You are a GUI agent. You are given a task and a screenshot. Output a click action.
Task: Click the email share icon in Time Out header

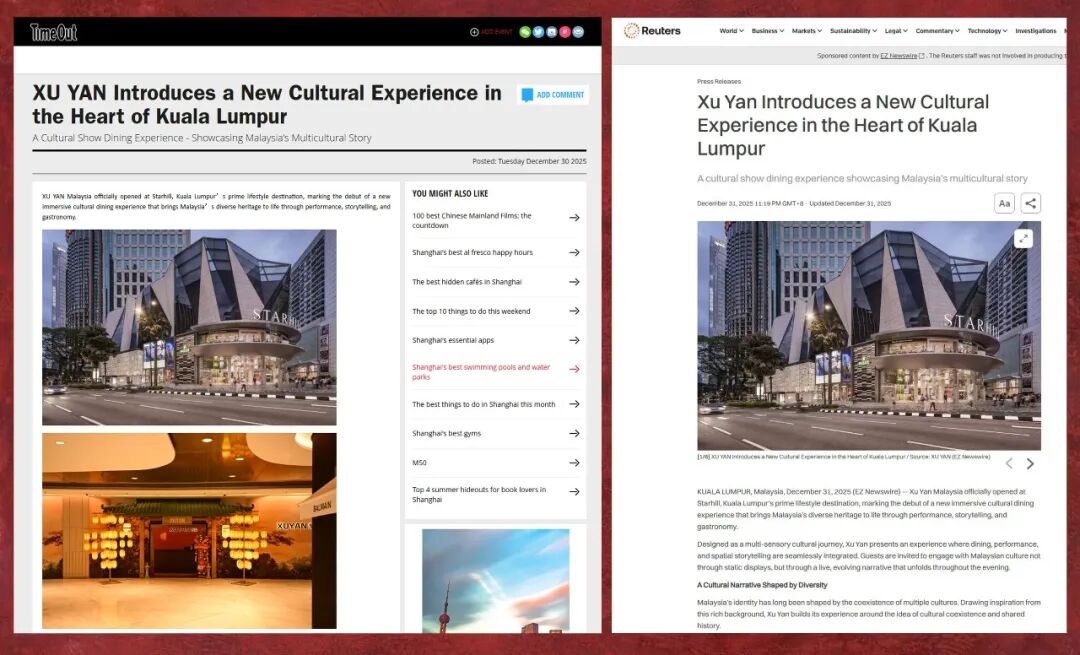[578, 32]
